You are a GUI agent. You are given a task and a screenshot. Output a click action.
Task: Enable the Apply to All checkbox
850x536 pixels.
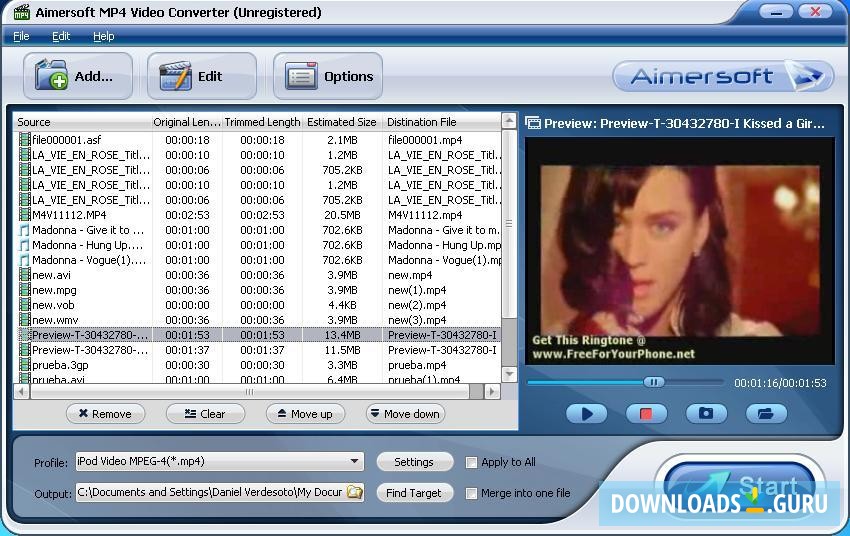pos(471,462)
